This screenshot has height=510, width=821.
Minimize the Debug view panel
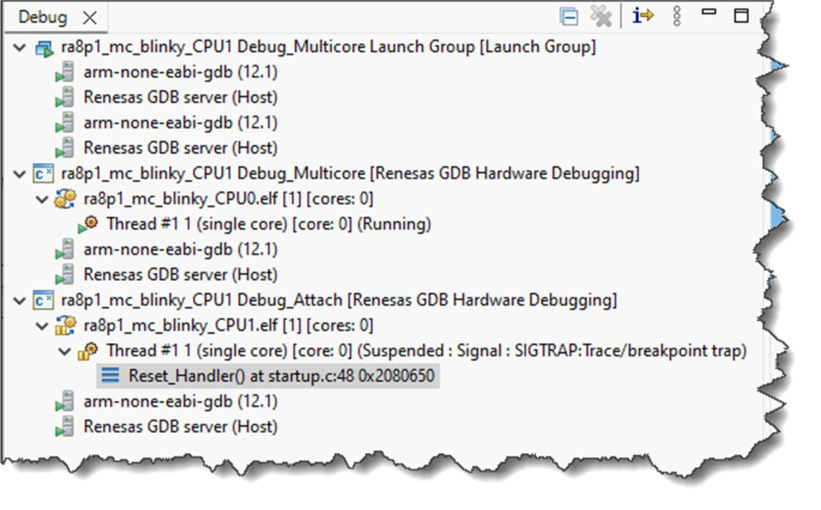(x=709, y=12)
